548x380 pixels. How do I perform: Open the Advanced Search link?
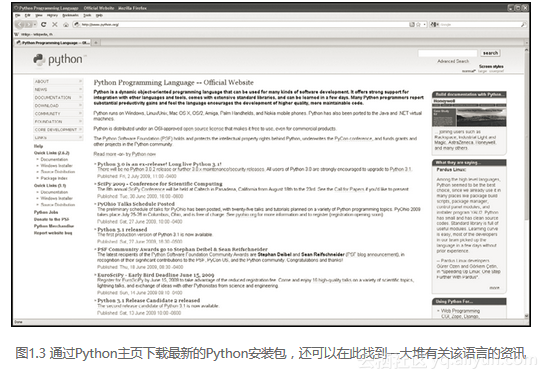click(453, 61)
